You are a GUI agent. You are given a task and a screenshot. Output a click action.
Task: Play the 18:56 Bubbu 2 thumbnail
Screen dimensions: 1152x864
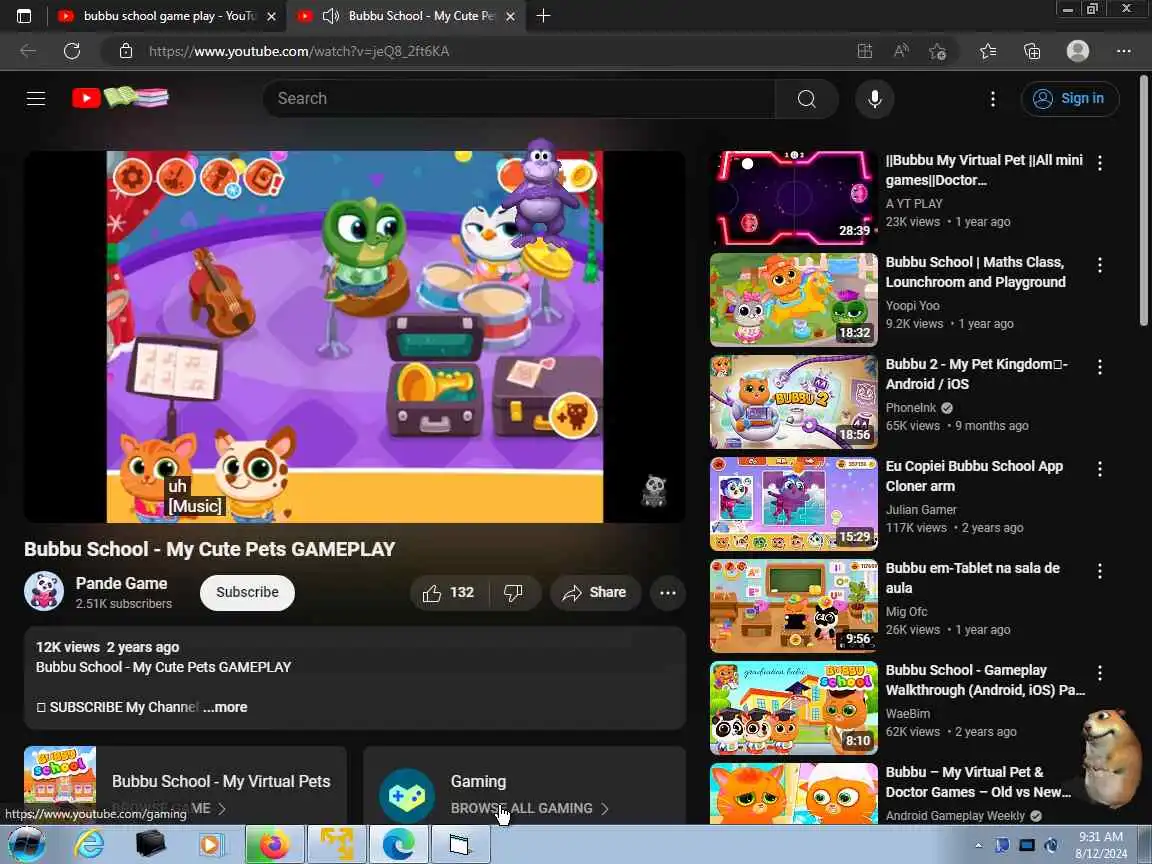click(793, 402)
